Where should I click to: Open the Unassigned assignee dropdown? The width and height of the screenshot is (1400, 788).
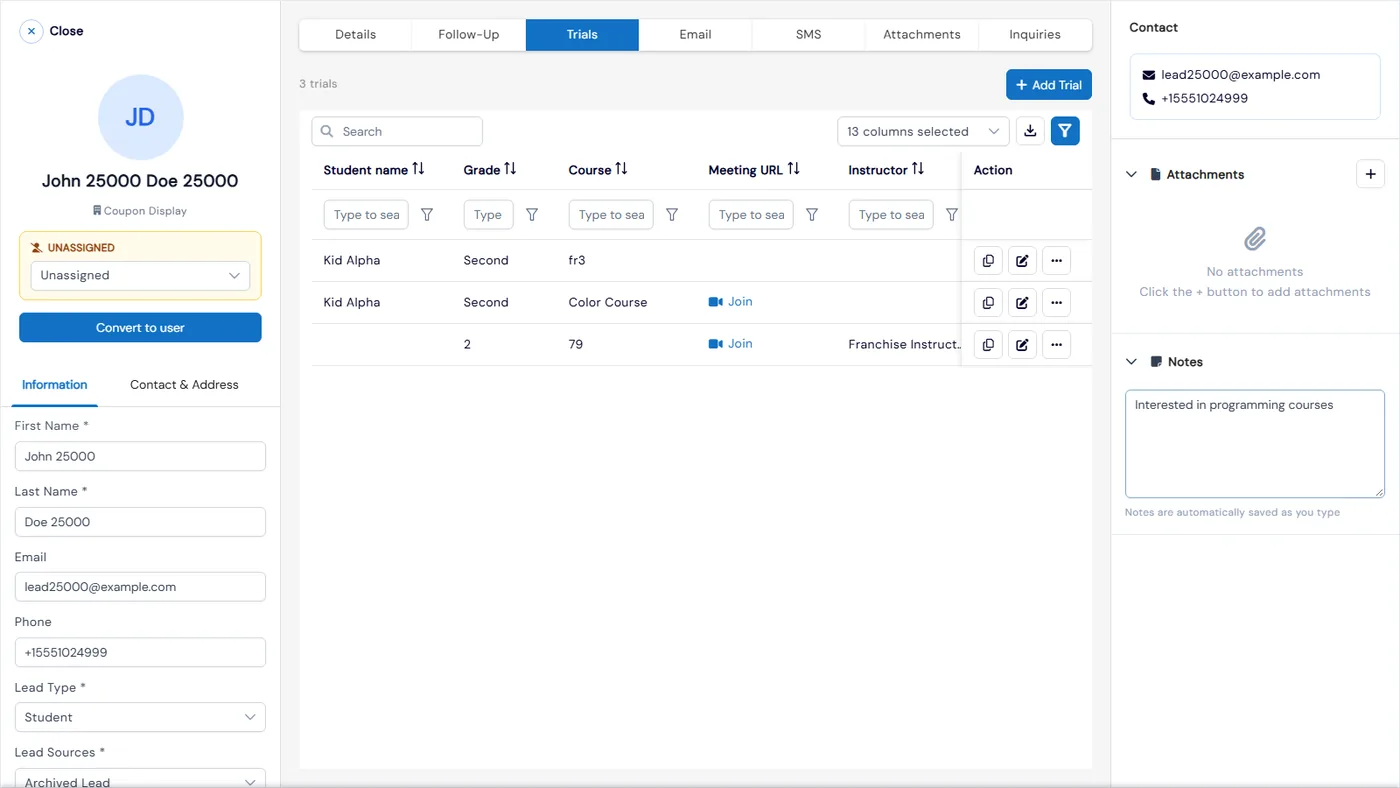[140, 276]
